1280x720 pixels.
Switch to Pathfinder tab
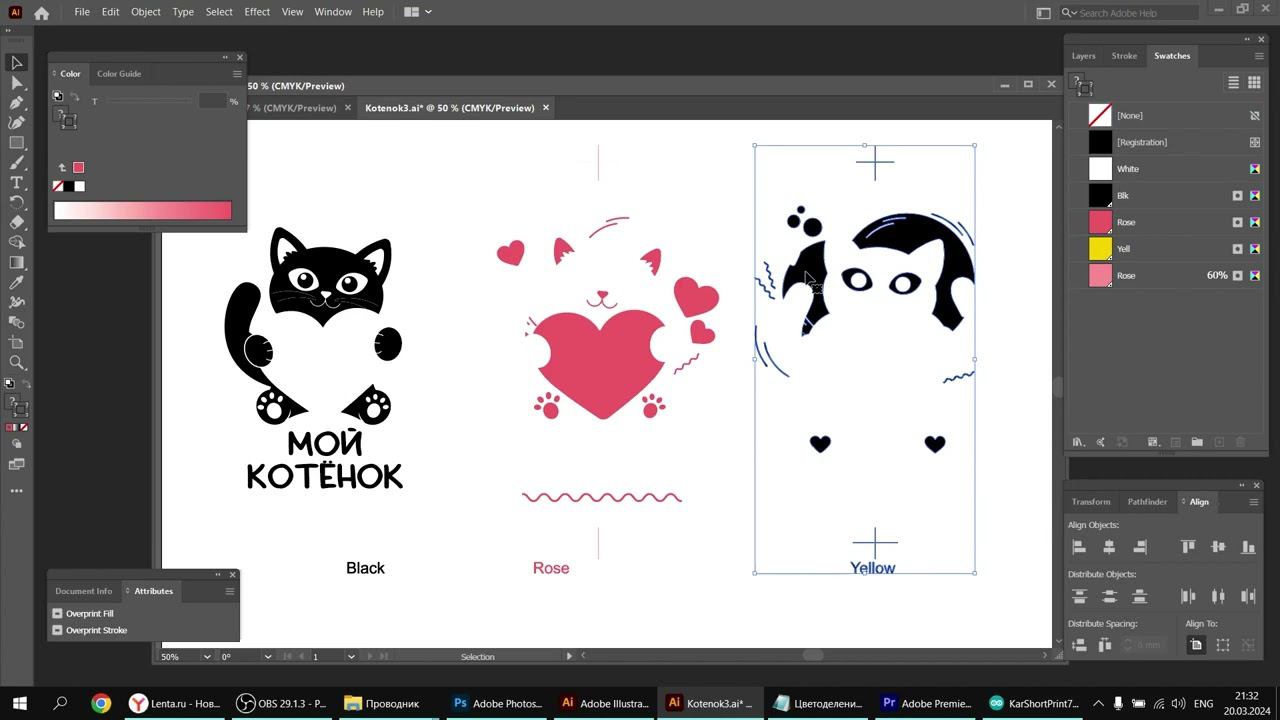point(1147,502)
